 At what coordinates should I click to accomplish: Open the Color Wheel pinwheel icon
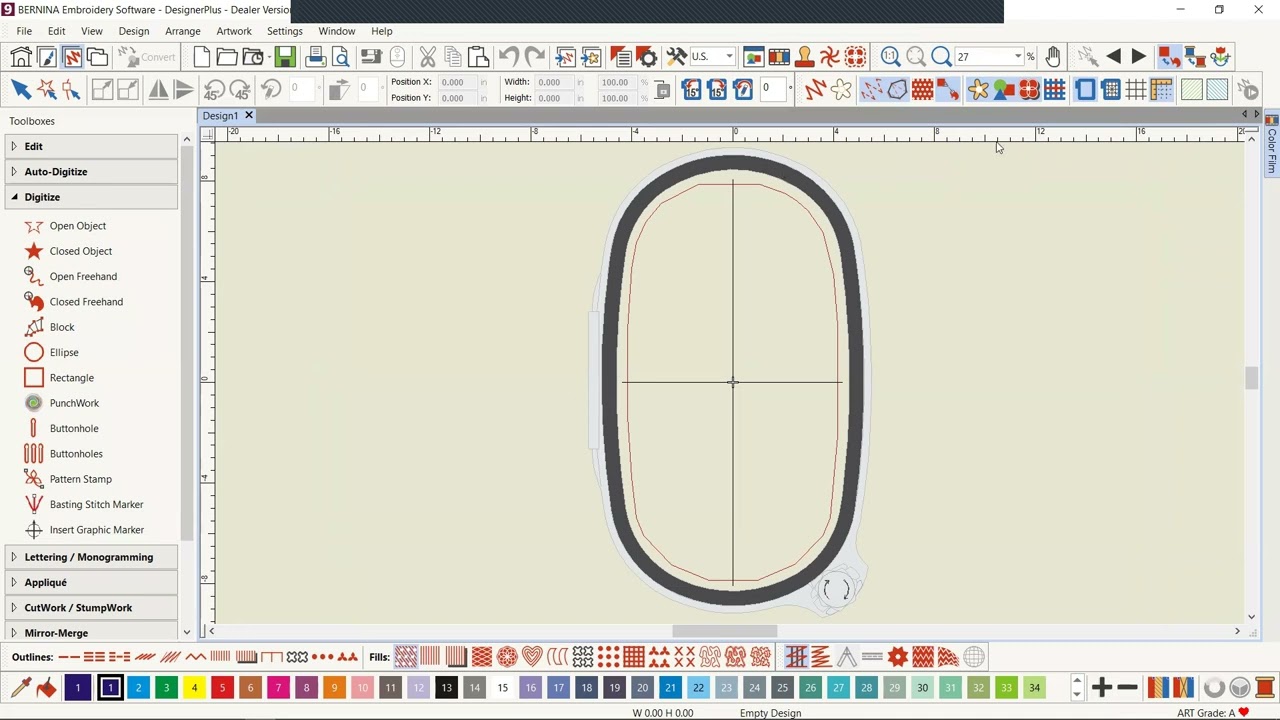click(x=829, y=57)
